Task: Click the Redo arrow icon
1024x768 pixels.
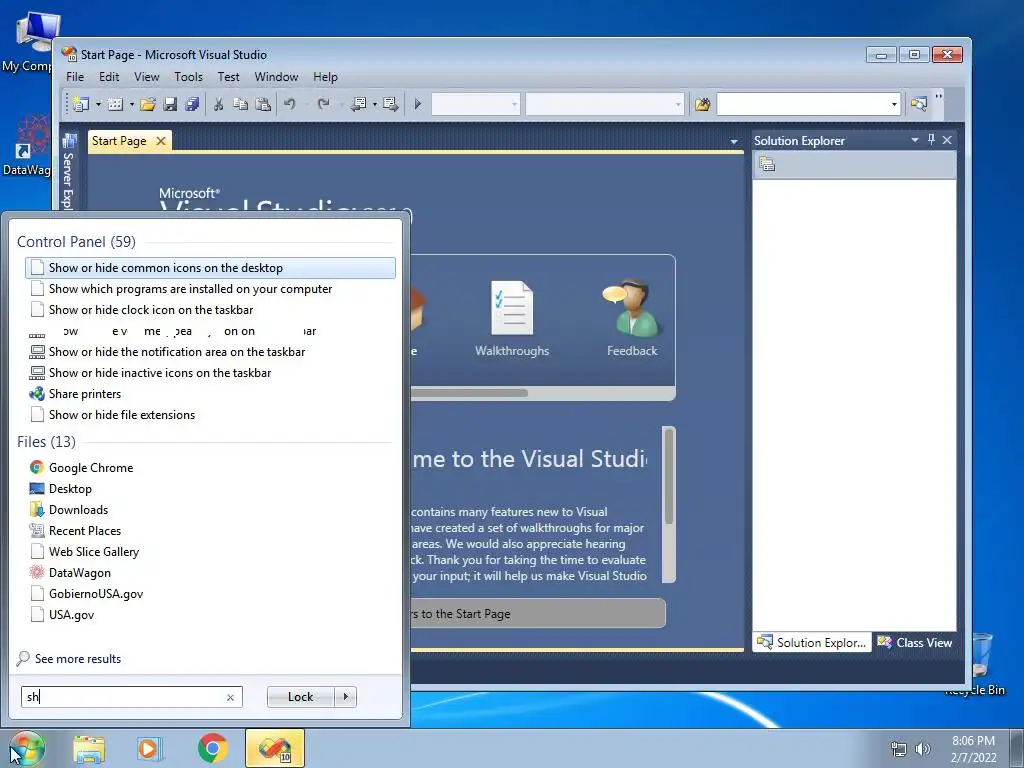Action: [323, 104]
